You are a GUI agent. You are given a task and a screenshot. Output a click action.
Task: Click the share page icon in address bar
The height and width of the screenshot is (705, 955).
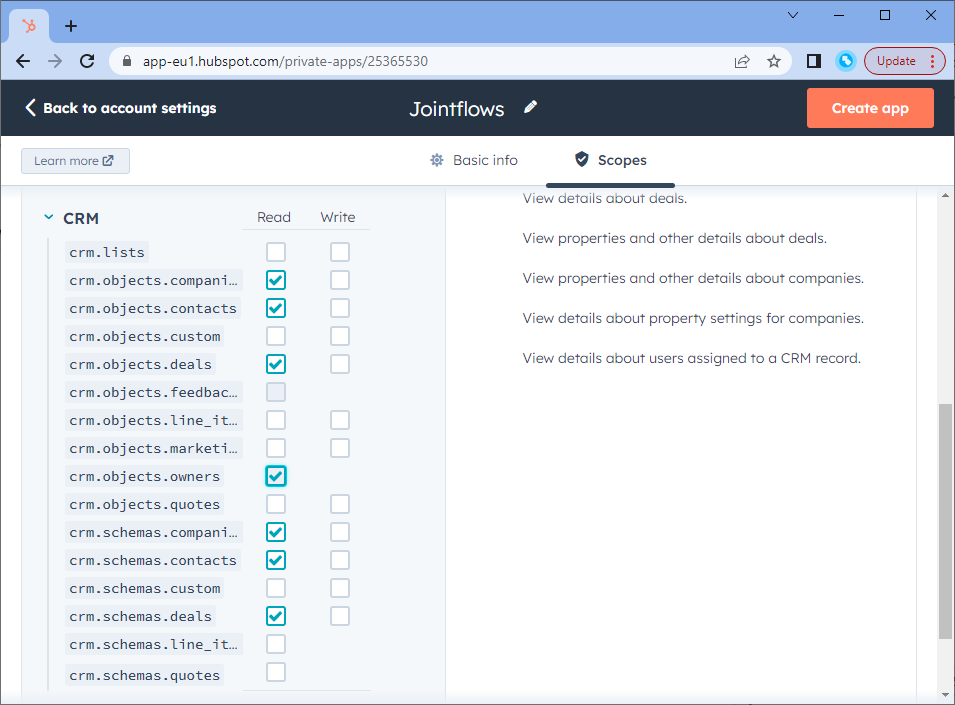pos(742,61)
